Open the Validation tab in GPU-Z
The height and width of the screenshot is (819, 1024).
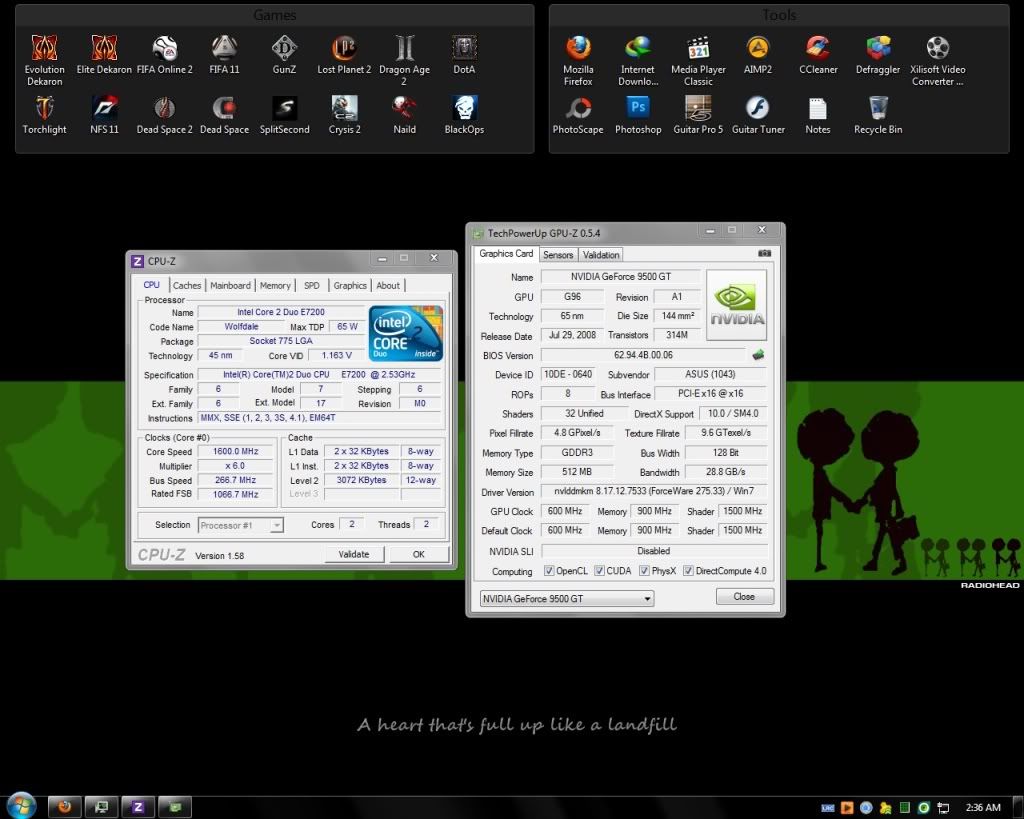click(x=601, y=255)
